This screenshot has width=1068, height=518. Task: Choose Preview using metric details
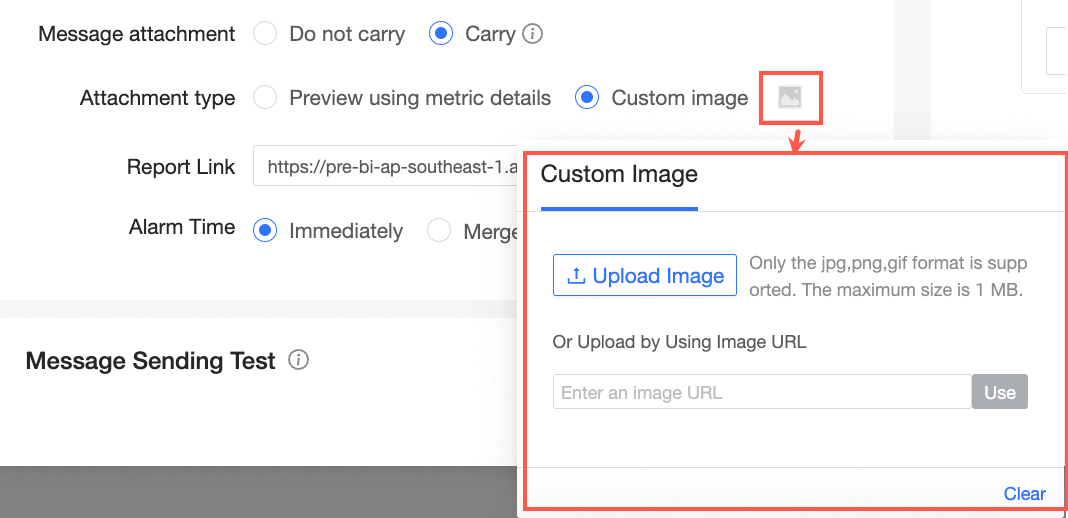coord(265,98)
